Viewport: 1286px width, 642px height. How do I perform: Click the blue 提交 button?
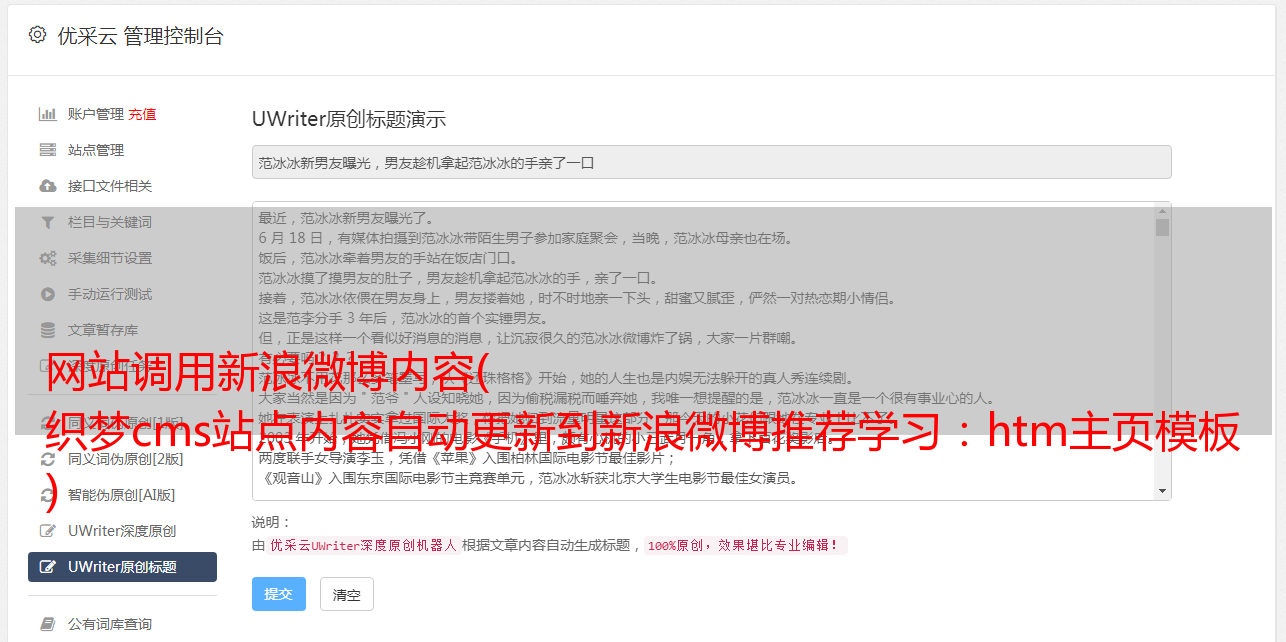279,594
